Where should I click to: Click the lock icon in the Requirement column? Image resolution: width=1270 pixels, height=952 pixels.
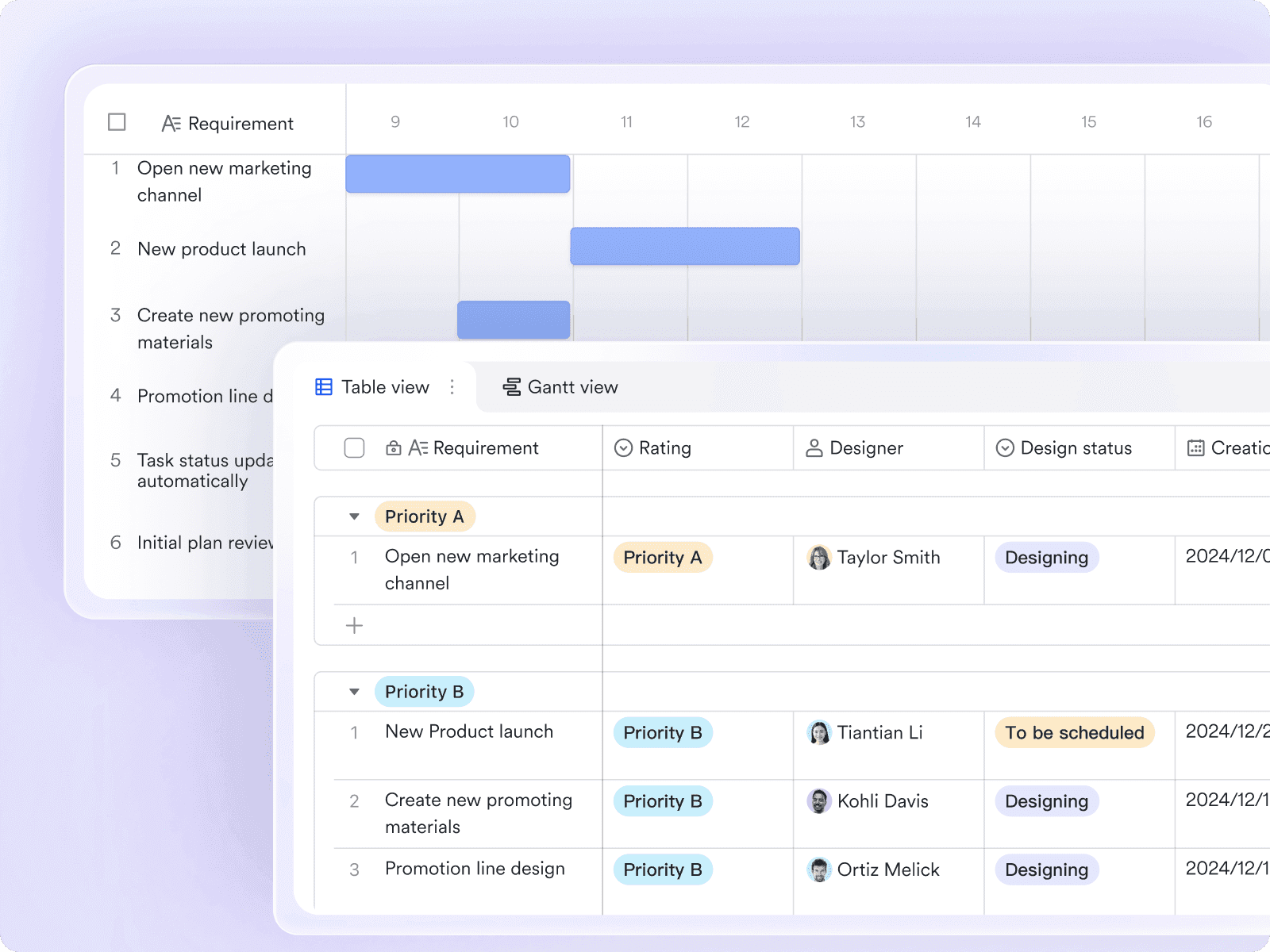click(394, 448)
